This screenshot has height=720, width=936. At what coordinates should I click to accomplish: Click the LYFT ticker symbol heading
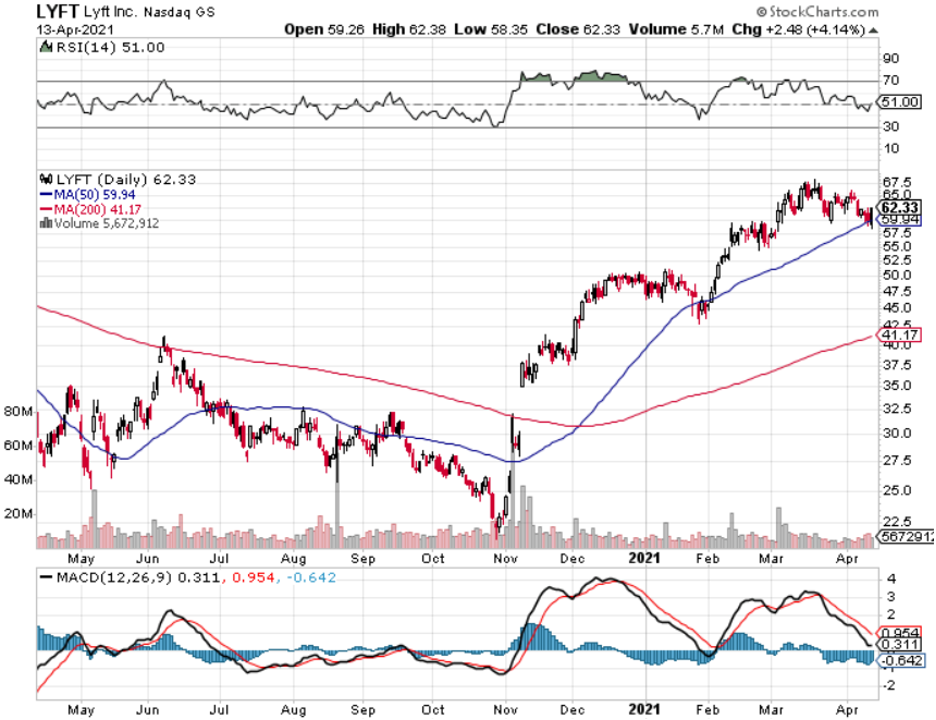coord(57,11)
